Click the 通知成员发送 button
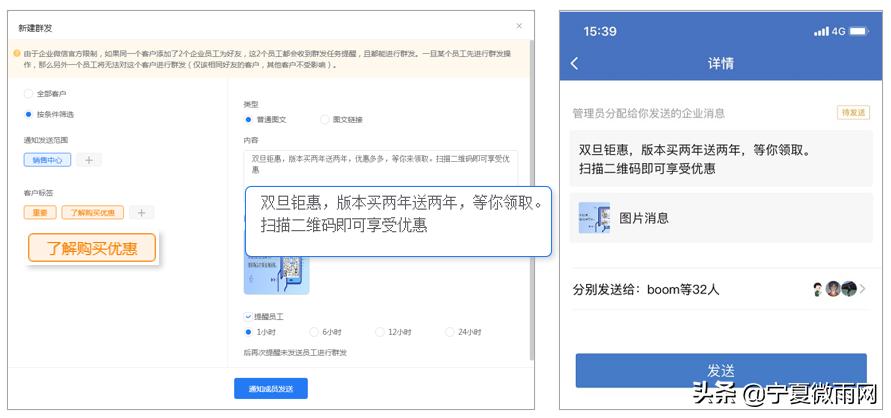Screen dimensions: 891x418 (x=271, y=389)
